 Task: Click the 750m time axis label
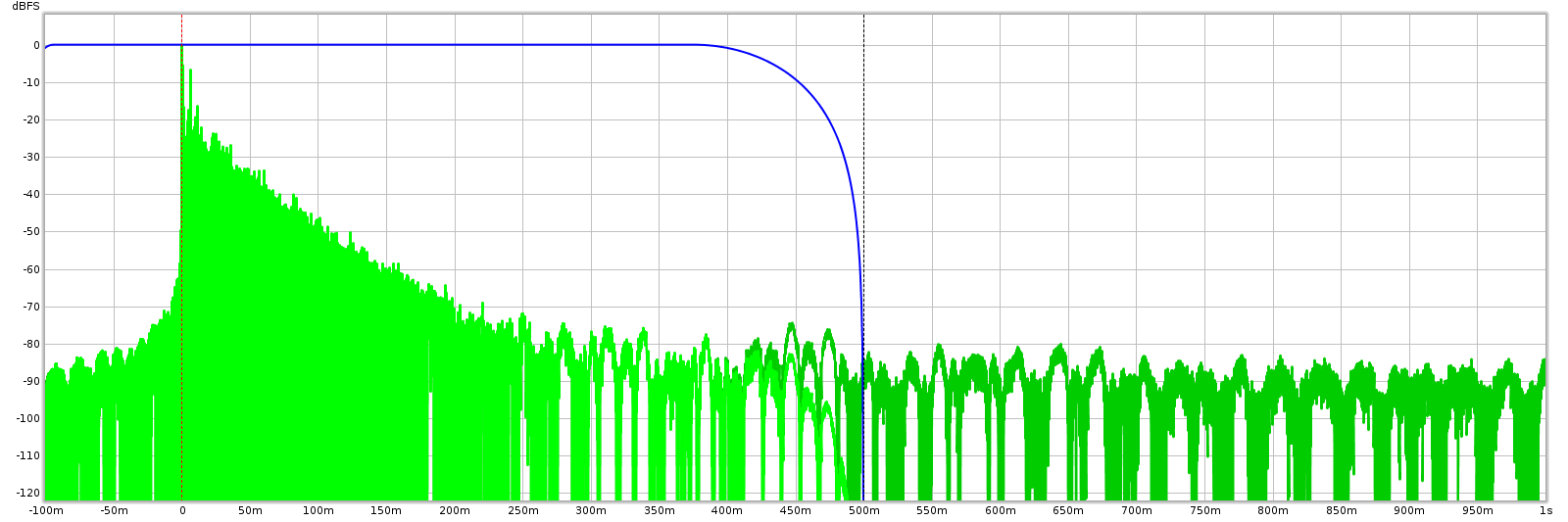pos(1203,510)
